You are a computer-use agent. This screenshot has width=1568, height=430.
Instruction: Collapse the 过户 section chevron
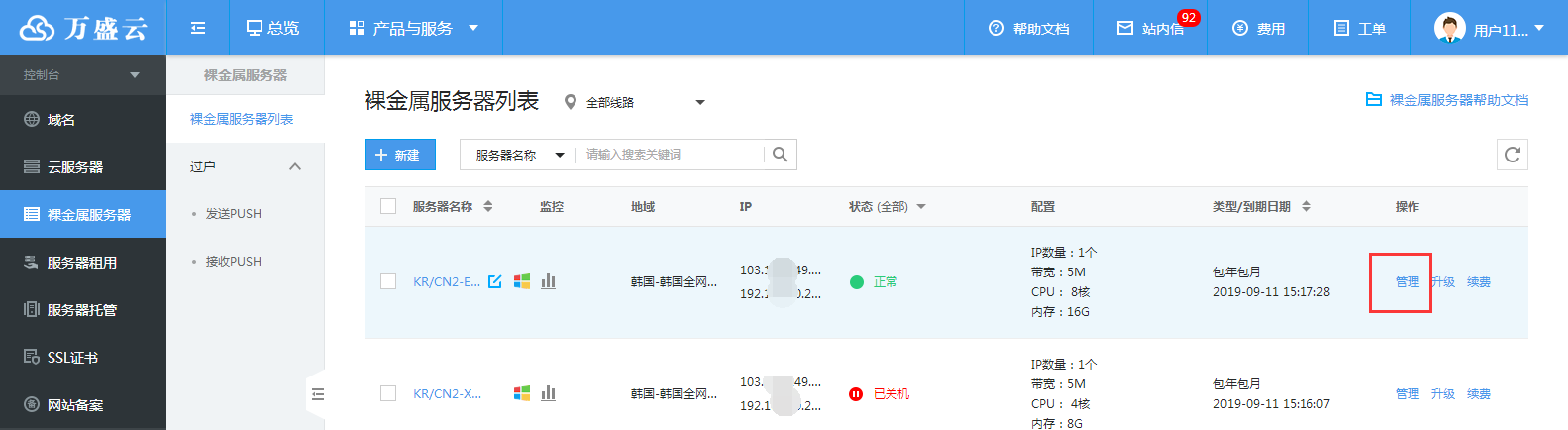pyautogui.click(x=295, y=166)
